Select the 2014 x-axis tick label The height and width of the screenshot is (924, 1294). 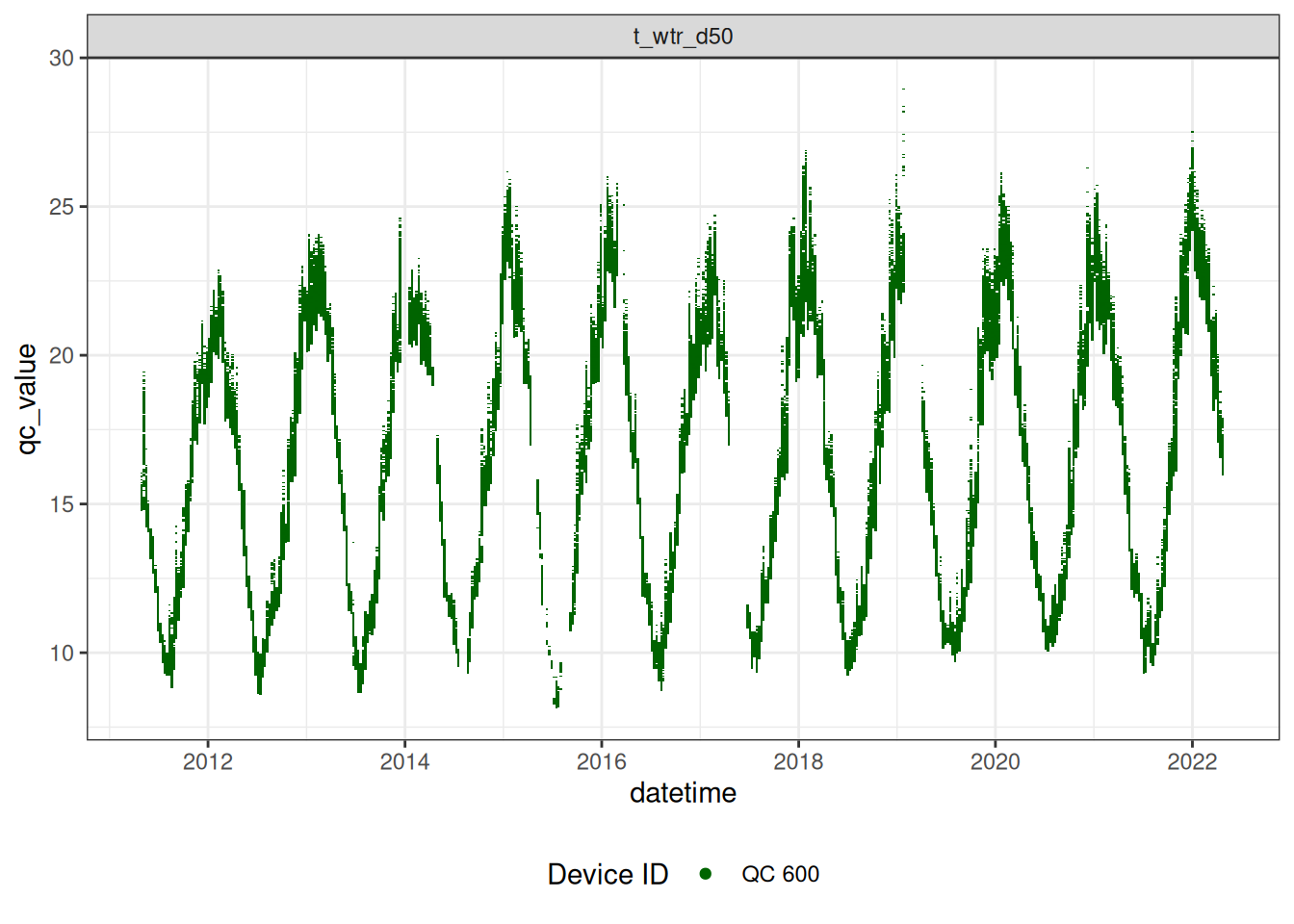point(404,762)
